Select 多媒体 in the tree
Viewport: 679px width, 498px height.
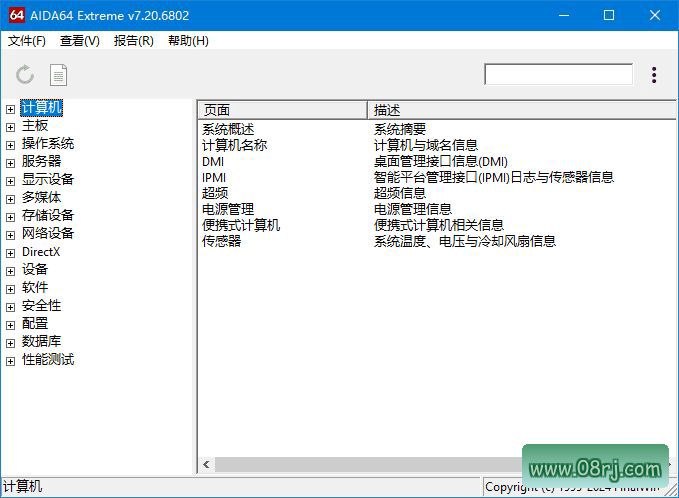coord(42,197)
